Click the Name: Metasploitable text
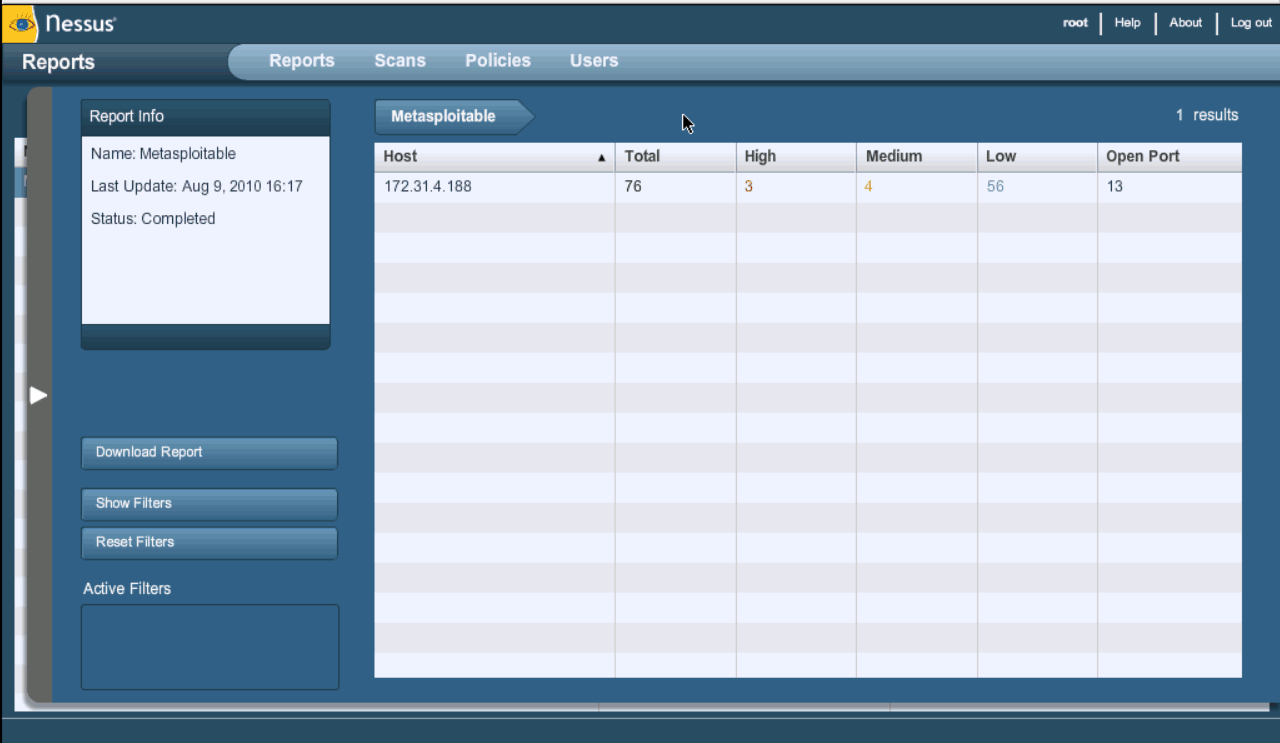Viewport: 1280px width, 743px height. (163, 154)
